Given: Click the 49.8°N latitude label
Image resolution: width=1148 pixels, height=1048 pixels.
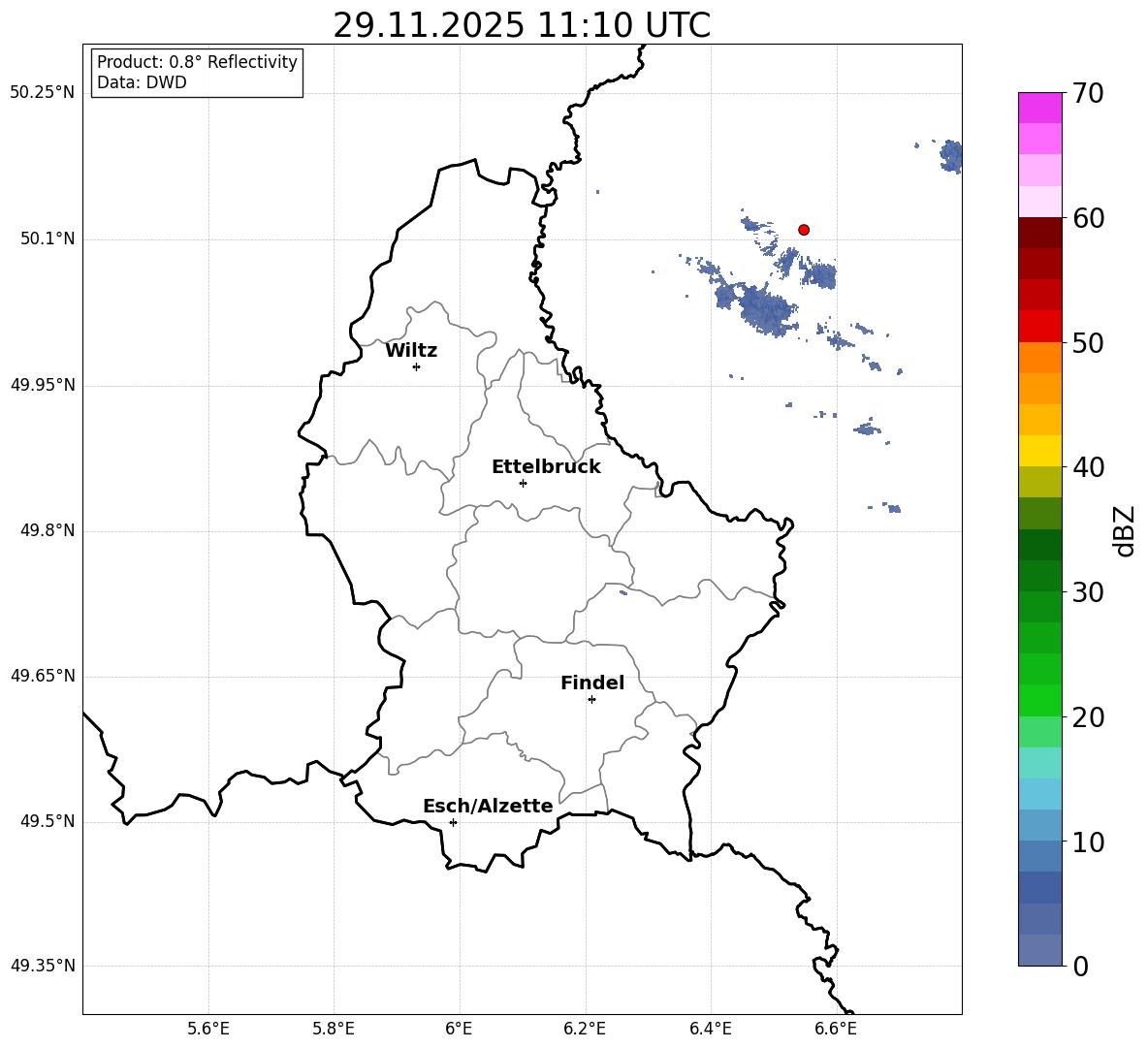Looking at the screenshot, I should tap(48, 530).
